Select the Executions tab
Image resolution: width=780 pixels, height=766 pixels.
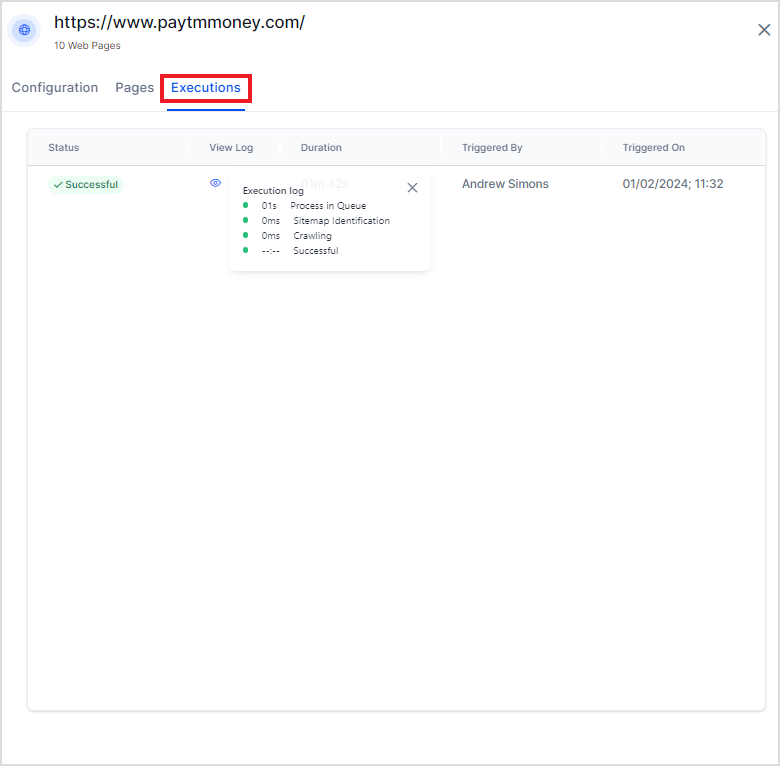point(206,88)
